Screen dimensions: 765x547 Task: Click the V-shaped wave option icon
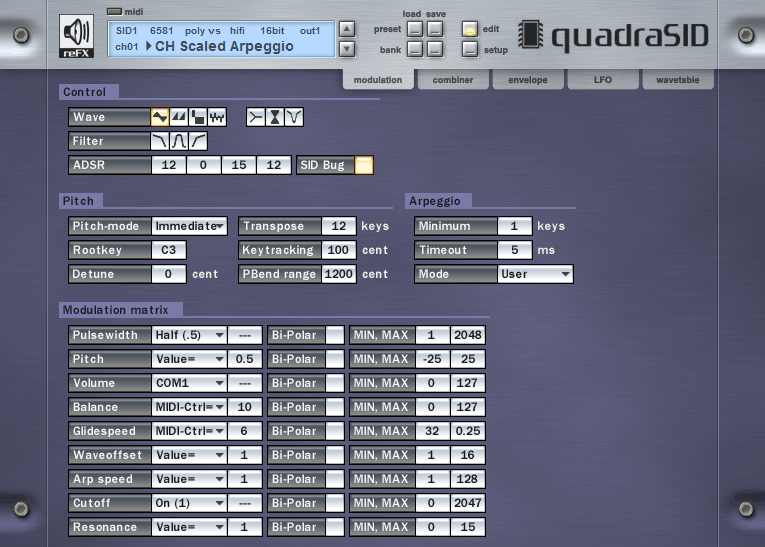click(294, 117)
